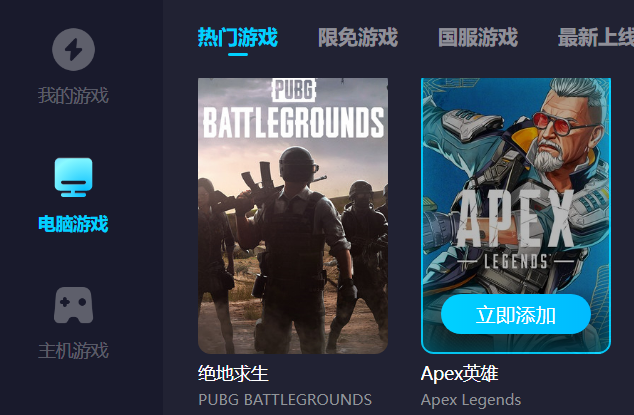Switch to the 限免游戏 tab

click(x=358, y=38)
